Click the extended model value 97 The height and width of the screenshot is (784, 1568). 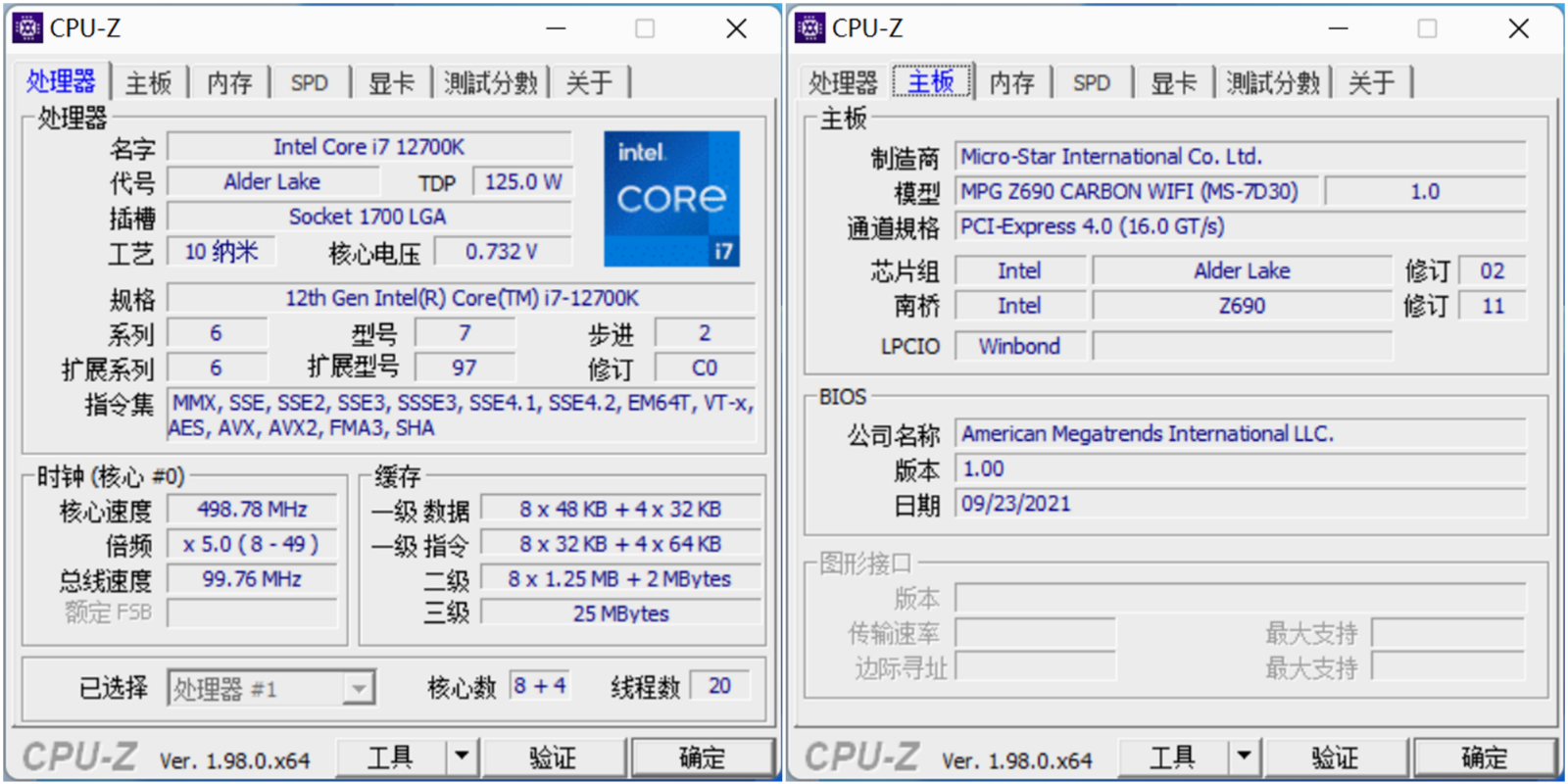(x=465, y=367)
